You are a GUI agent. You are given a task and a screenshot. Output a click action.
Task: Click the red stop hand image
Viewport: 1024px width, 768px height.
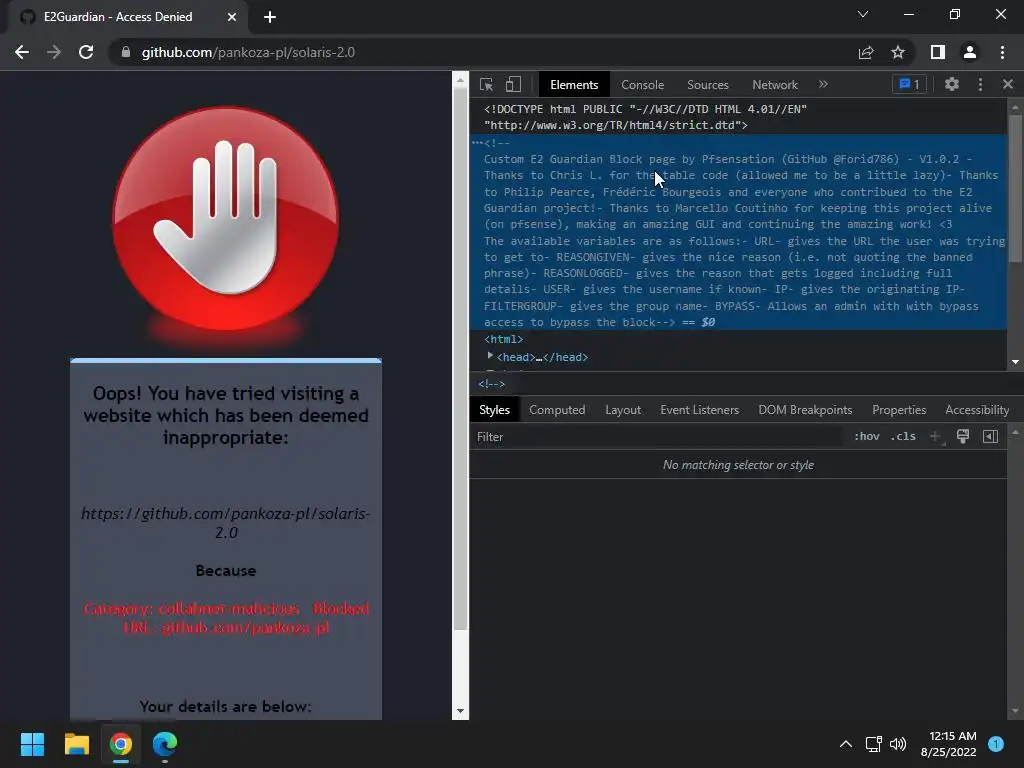[225, 218]
